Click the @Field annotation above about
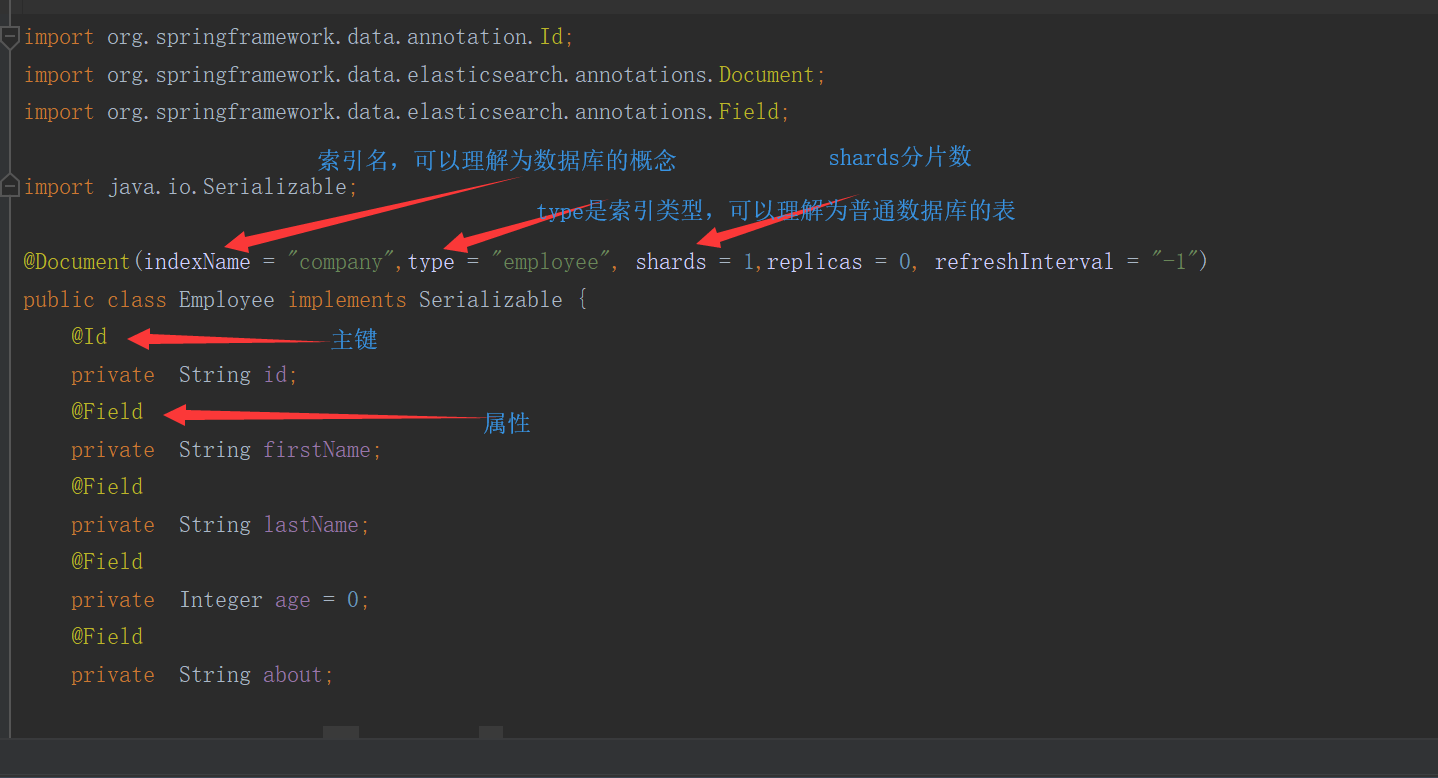 [106, 636]
